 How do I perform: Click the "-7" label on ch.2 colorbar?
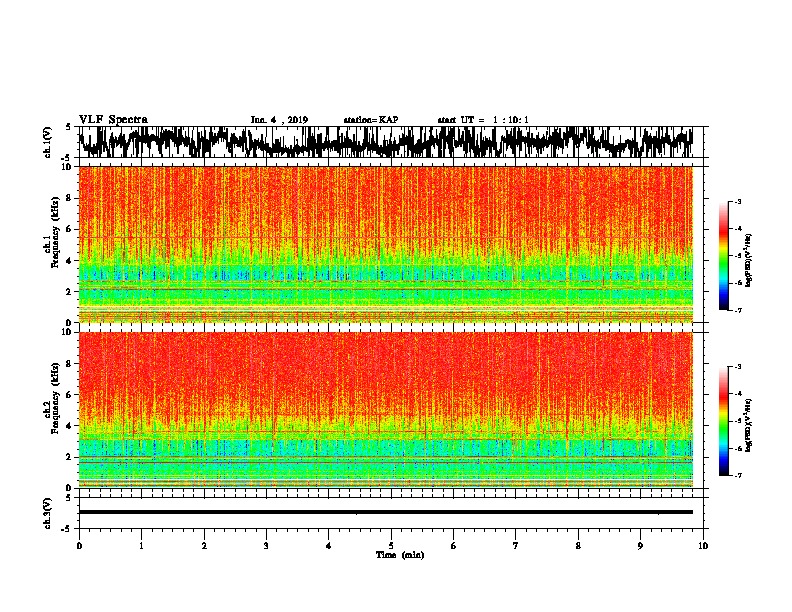737,476
